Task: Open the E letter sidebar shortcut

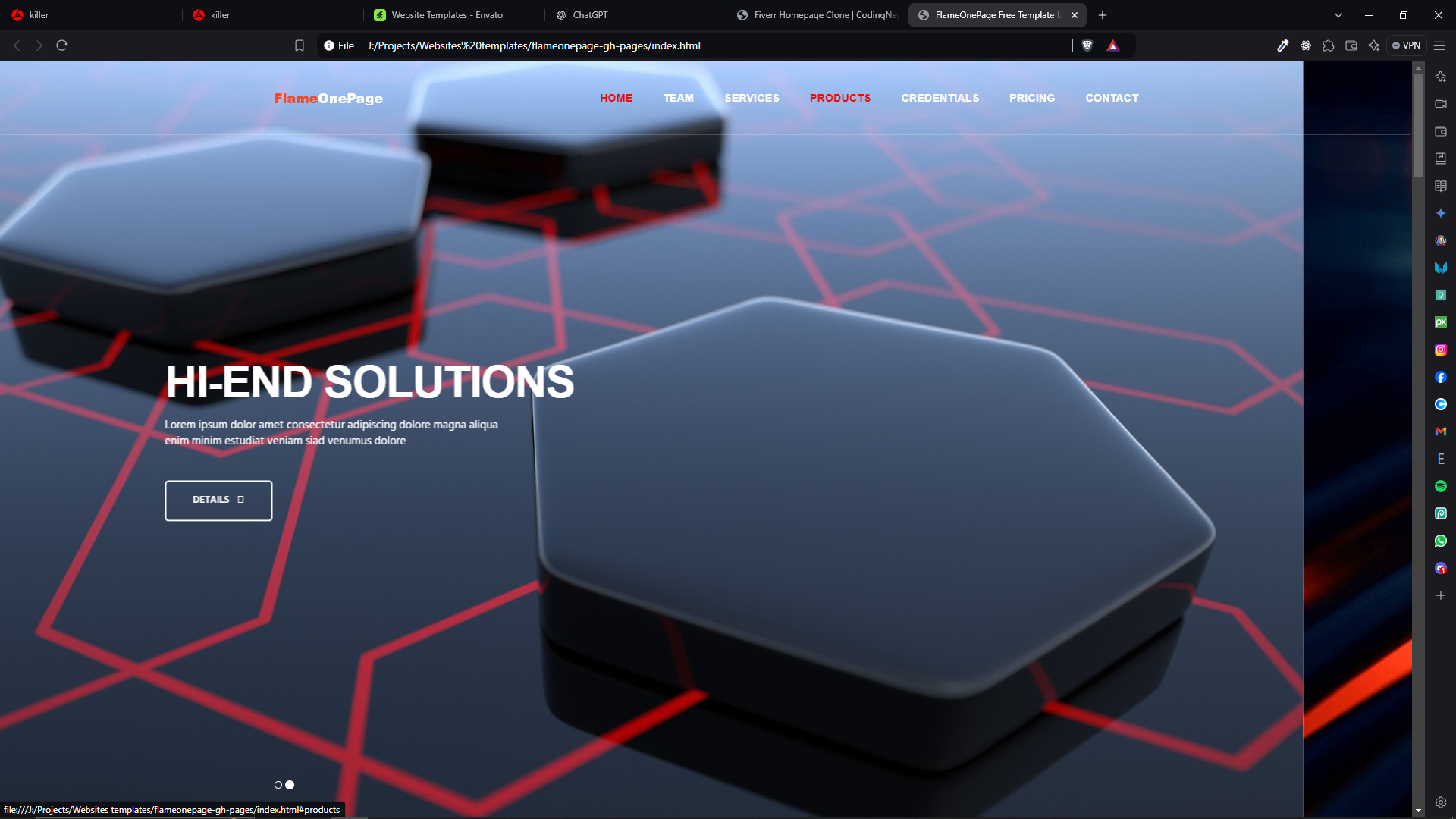Action: tap(1441, 459)
